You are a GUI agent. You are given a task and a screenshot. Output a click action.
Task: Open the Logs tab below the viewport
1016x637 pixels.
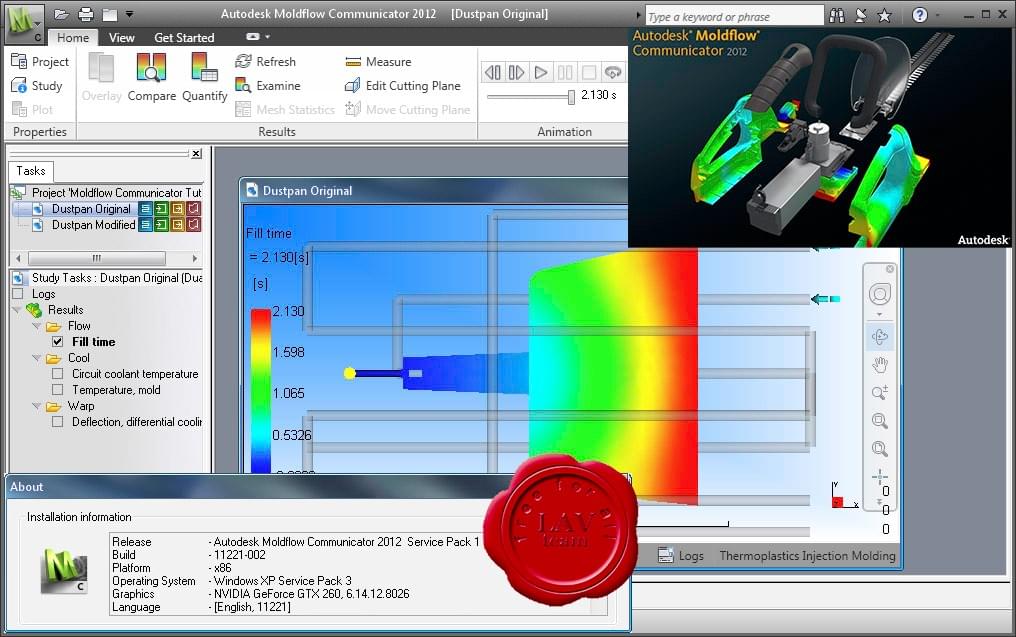[x=682, y=555]
